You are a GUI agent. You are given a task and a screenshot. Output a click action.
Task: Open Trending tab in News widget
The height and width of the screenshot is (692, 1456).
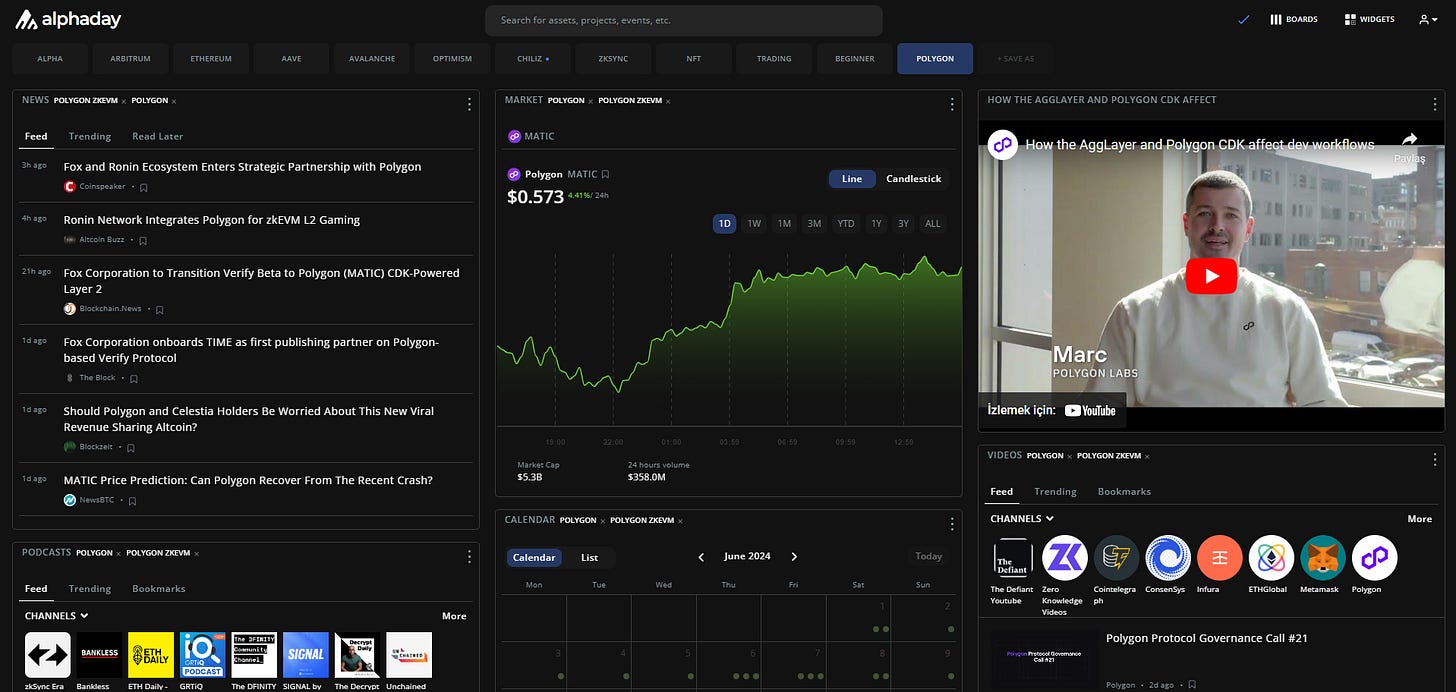point(90,136)
